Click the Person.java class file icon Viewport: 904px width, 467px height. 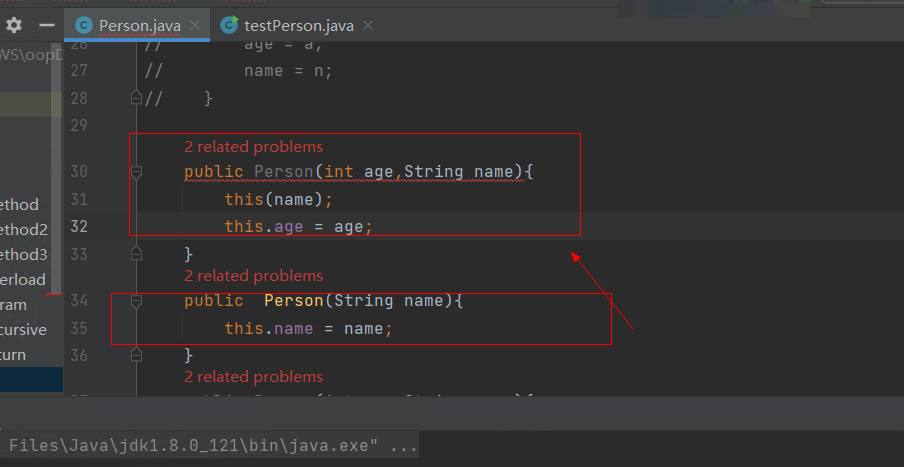pos(83,25)
